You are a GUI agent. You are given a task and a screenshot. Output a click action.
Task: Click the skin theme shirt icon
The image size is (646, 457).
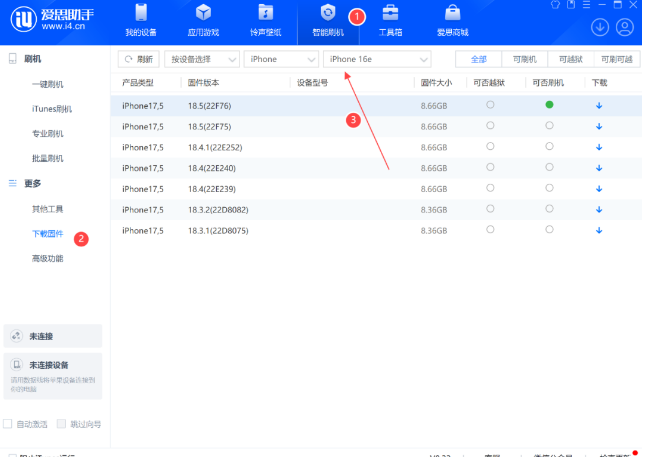tap(555, 5)
